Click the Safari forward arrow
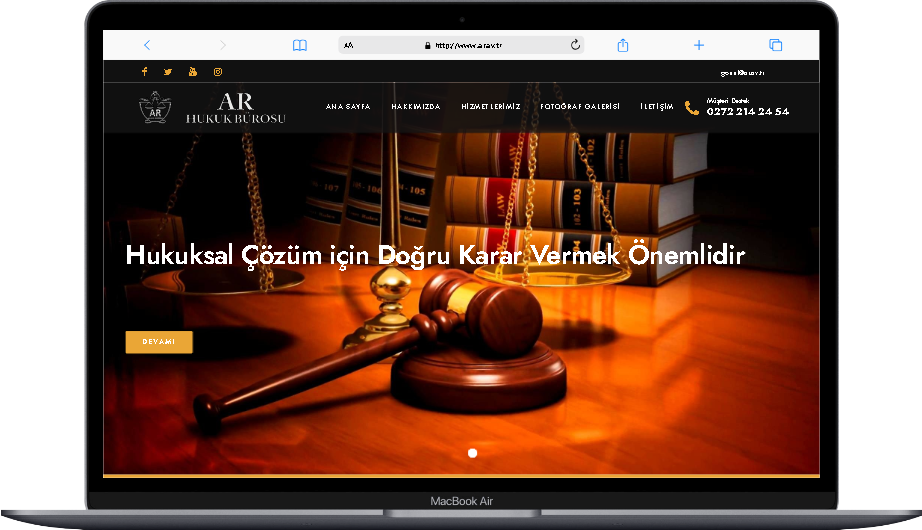922x530 pixels. pyautogui.click(x=222, y=45)
